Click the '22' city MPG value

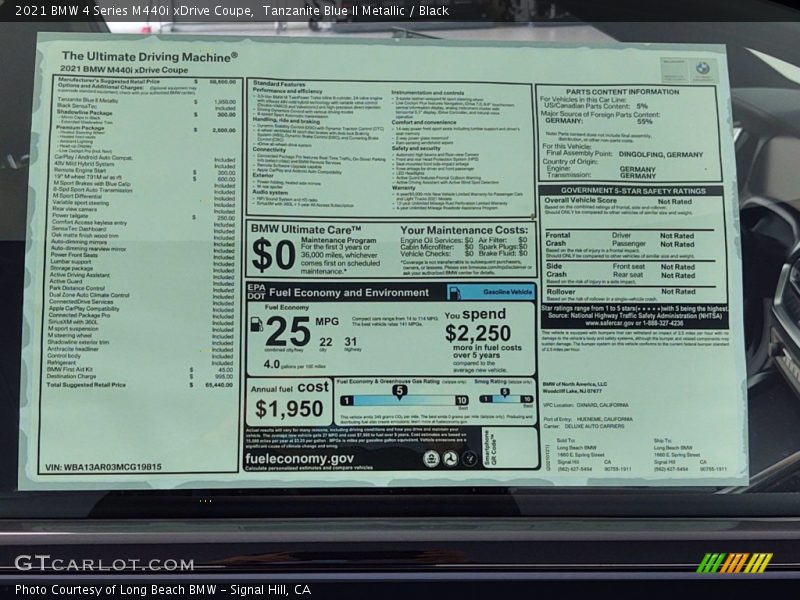[326, 342]
